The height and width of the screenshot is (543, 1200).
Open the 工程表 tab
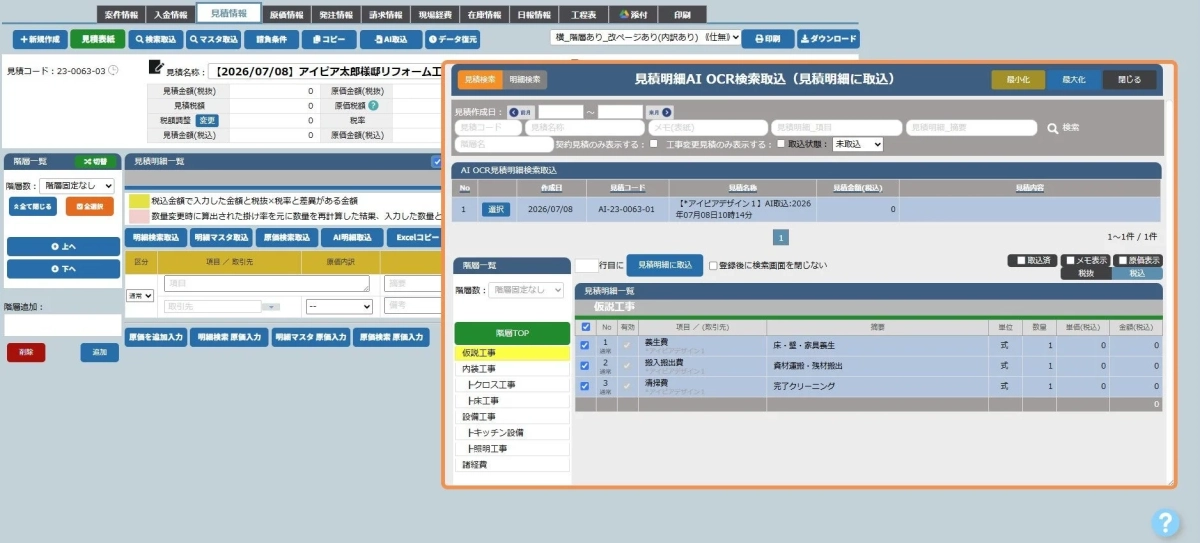pyautogui.click(x=583, y=15)
